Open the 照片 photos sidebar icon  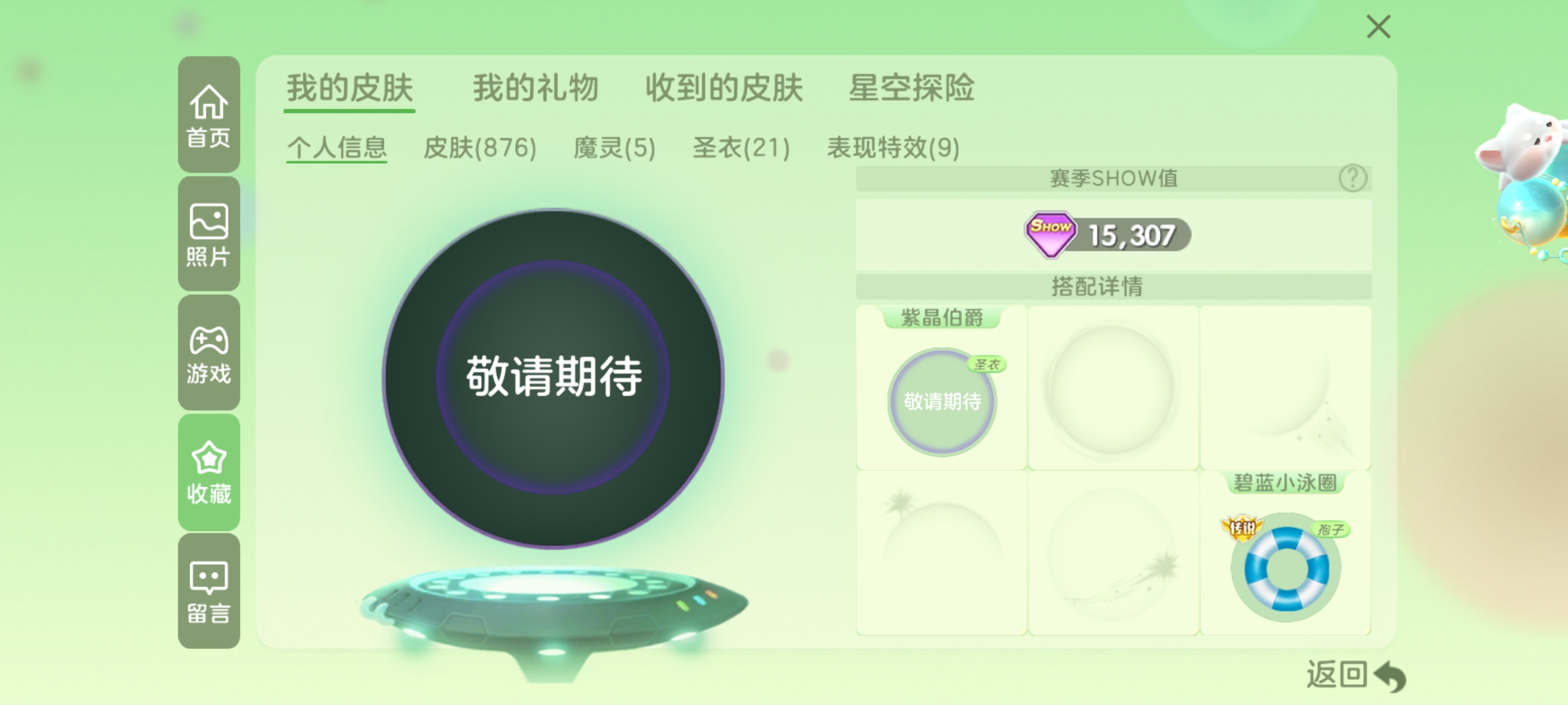209,234
